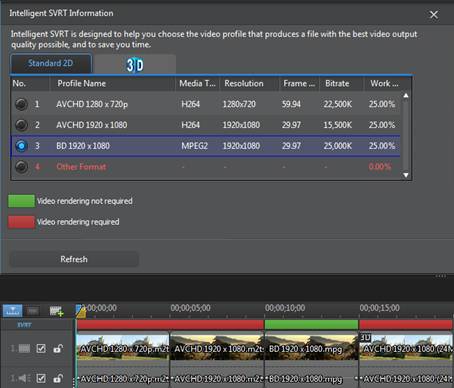This screenshot has height=388, width=454.
Task: Click the red 0.00% workload value
Action: pyautogui.click(x=380, y=167)
